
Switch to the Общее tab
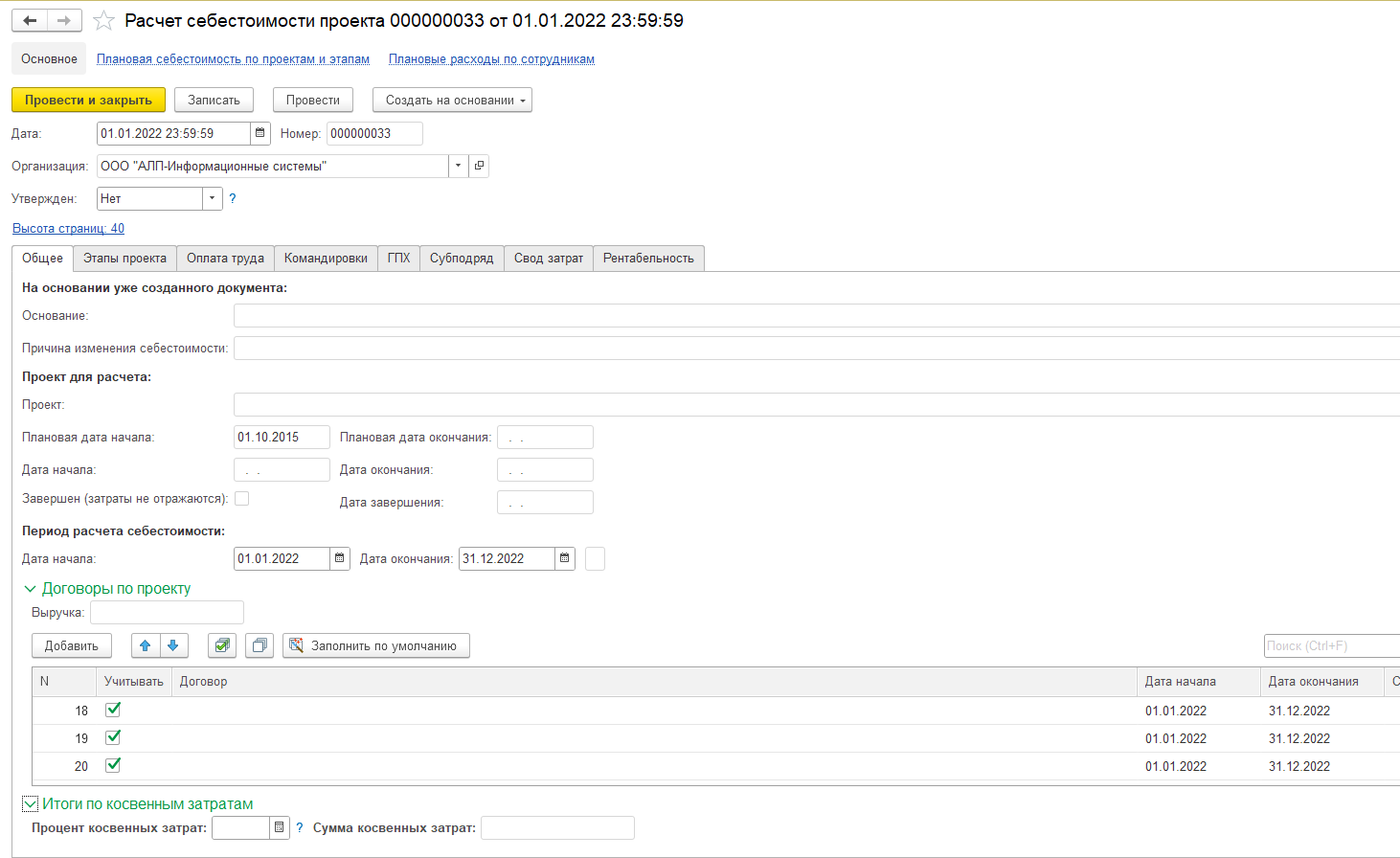(43, 258)
